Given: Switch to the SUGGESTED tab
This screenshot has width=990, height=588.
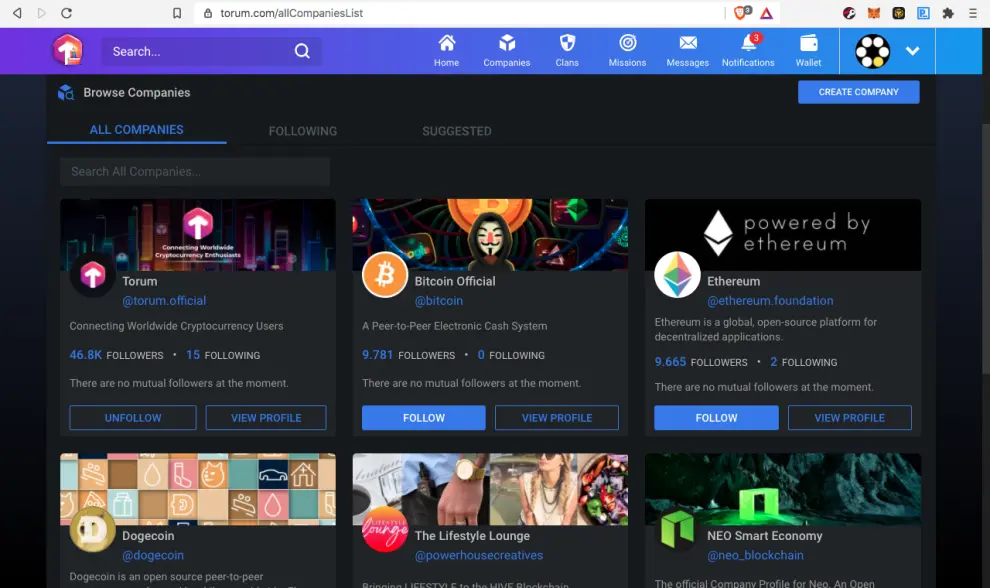Looking at the screenshot, I should (456, 131).
